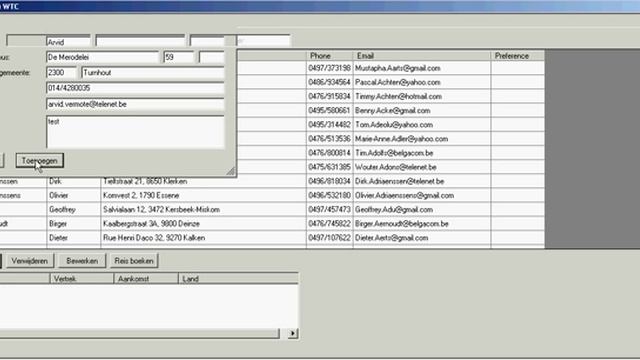Select phone number 0496/818034
Viewport: 640px width, 360px height.
pyautogui.click(x=329, y=182)
